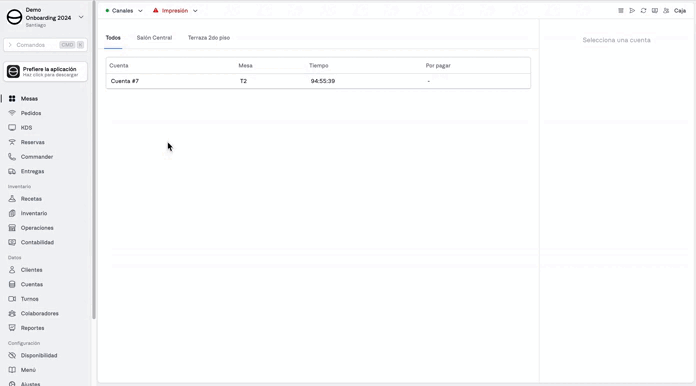Open the Canales dropdown
696x386 pixels.
point(124,11)
